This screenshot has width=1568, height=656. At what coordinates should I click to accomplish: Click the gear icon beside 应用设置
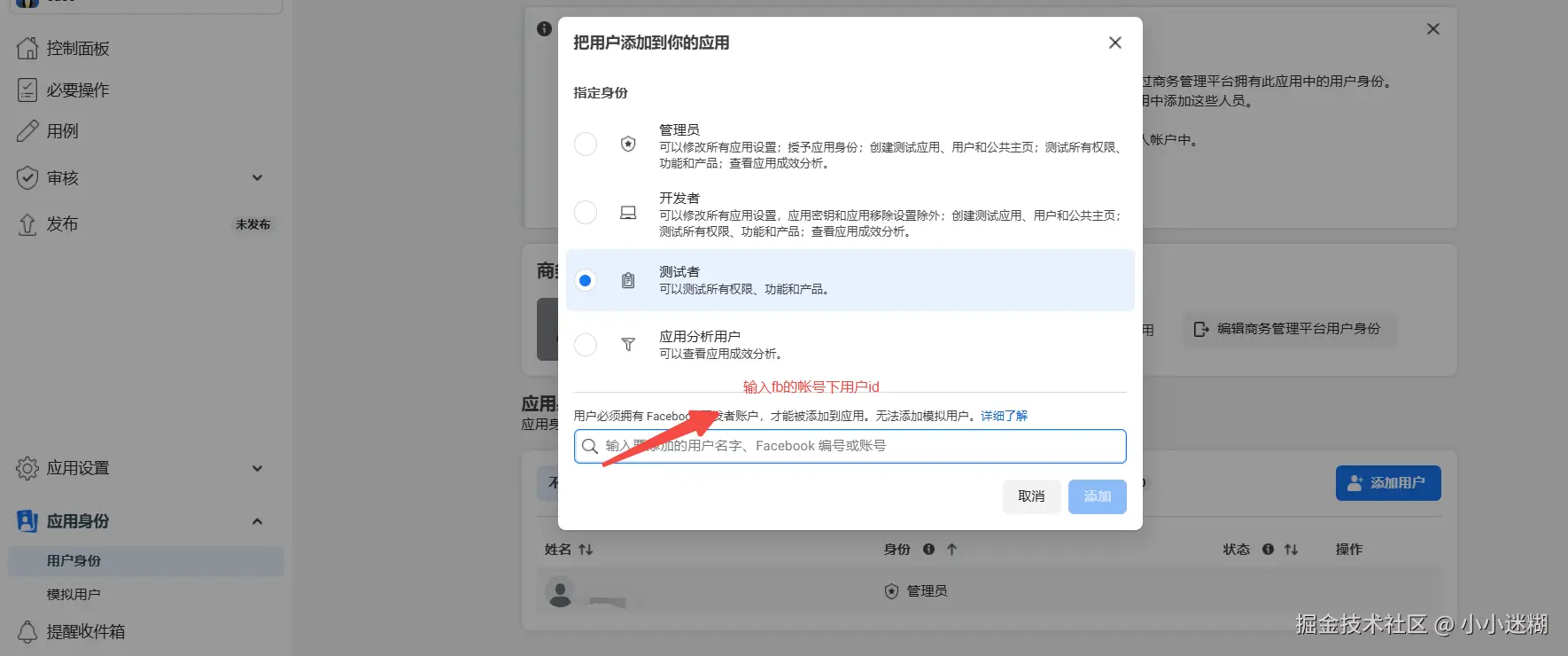[x=27, y=468]
